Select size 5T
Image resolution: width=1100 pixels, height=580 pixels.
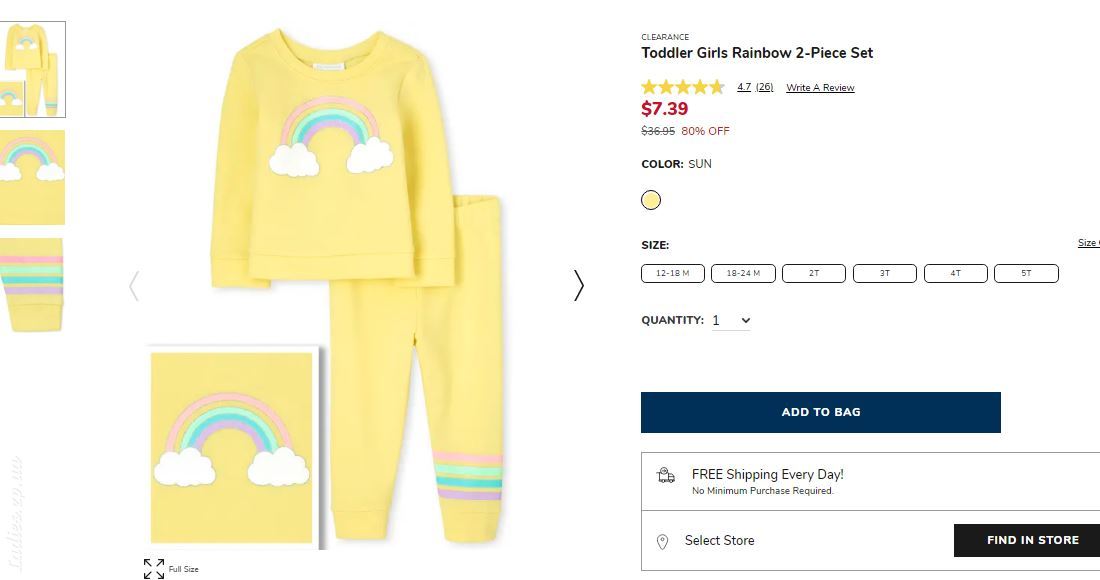point(1026,273)
